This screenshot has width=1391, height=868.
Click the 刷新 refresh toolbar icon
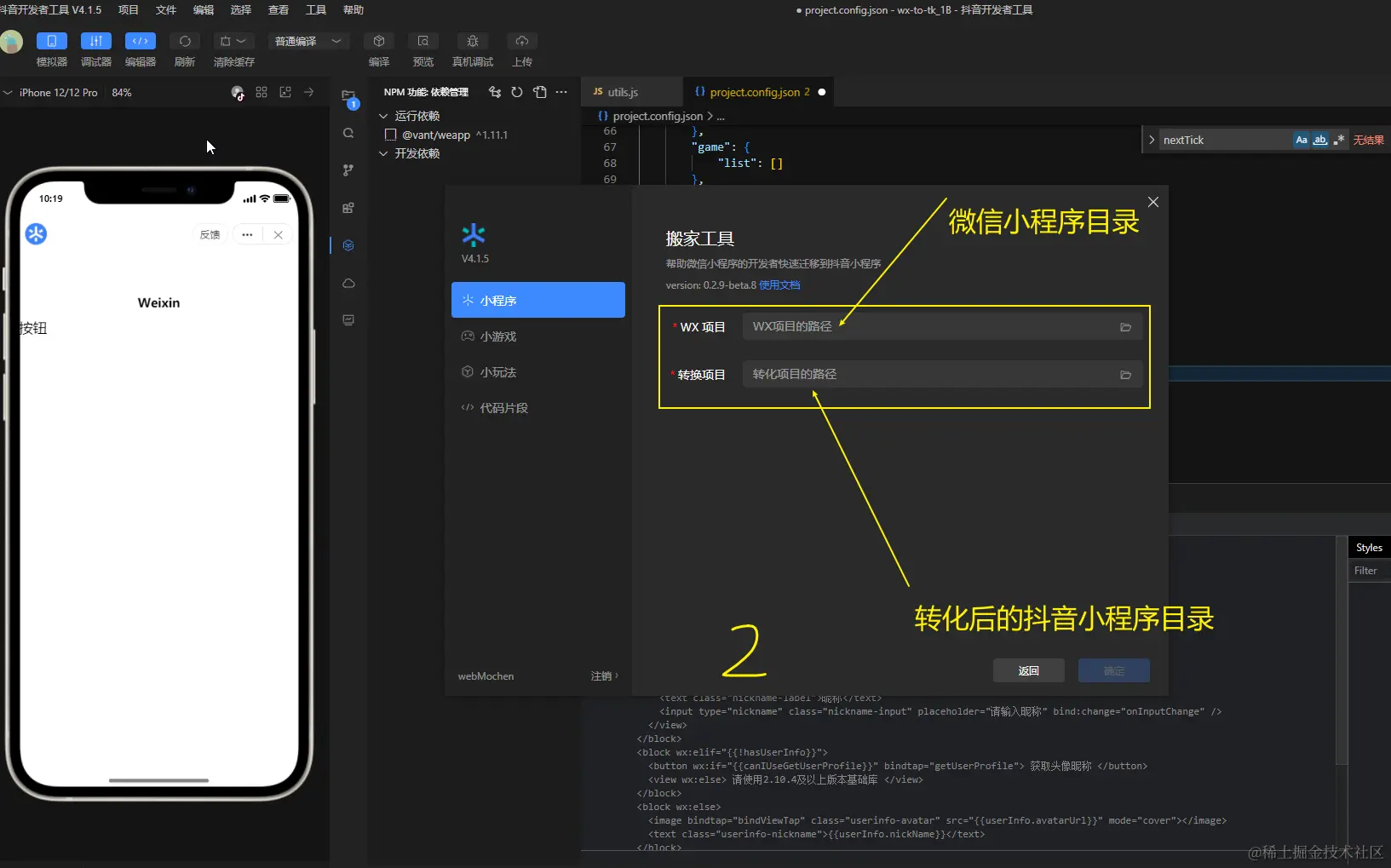(x=185, y=41)
